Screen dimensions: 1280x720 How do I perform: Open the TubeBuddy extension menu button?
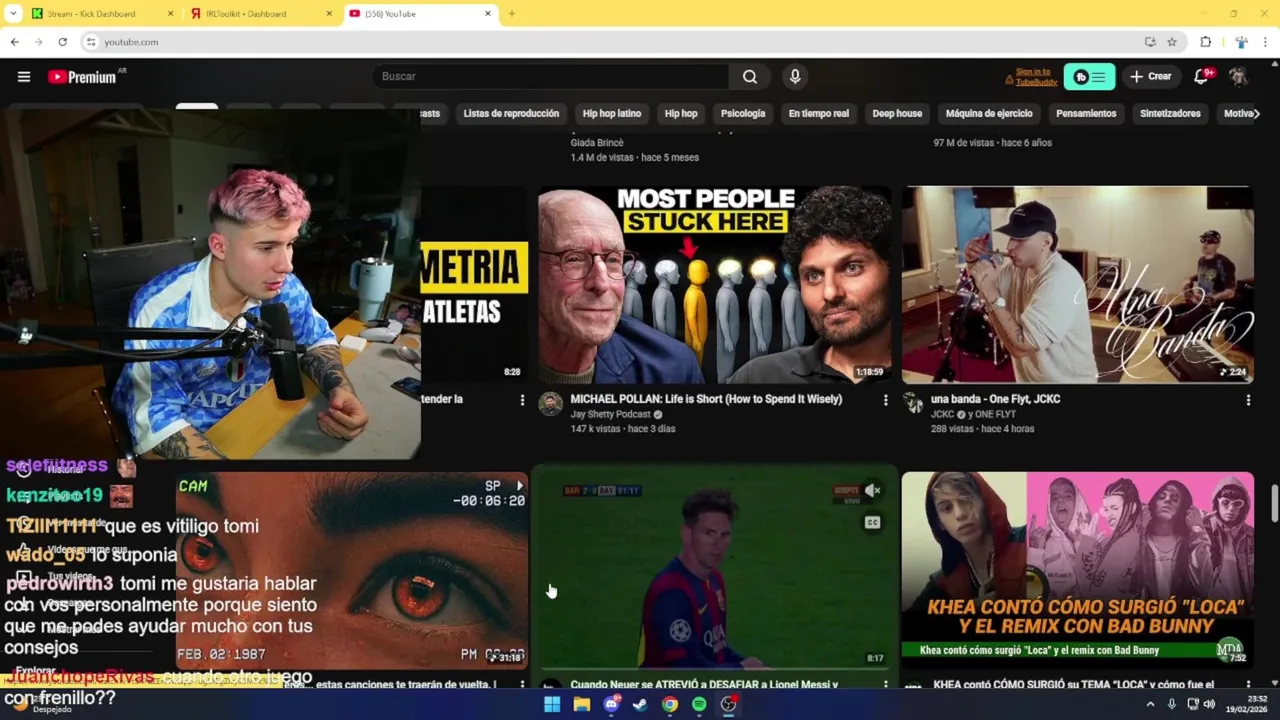point(1089,77)
